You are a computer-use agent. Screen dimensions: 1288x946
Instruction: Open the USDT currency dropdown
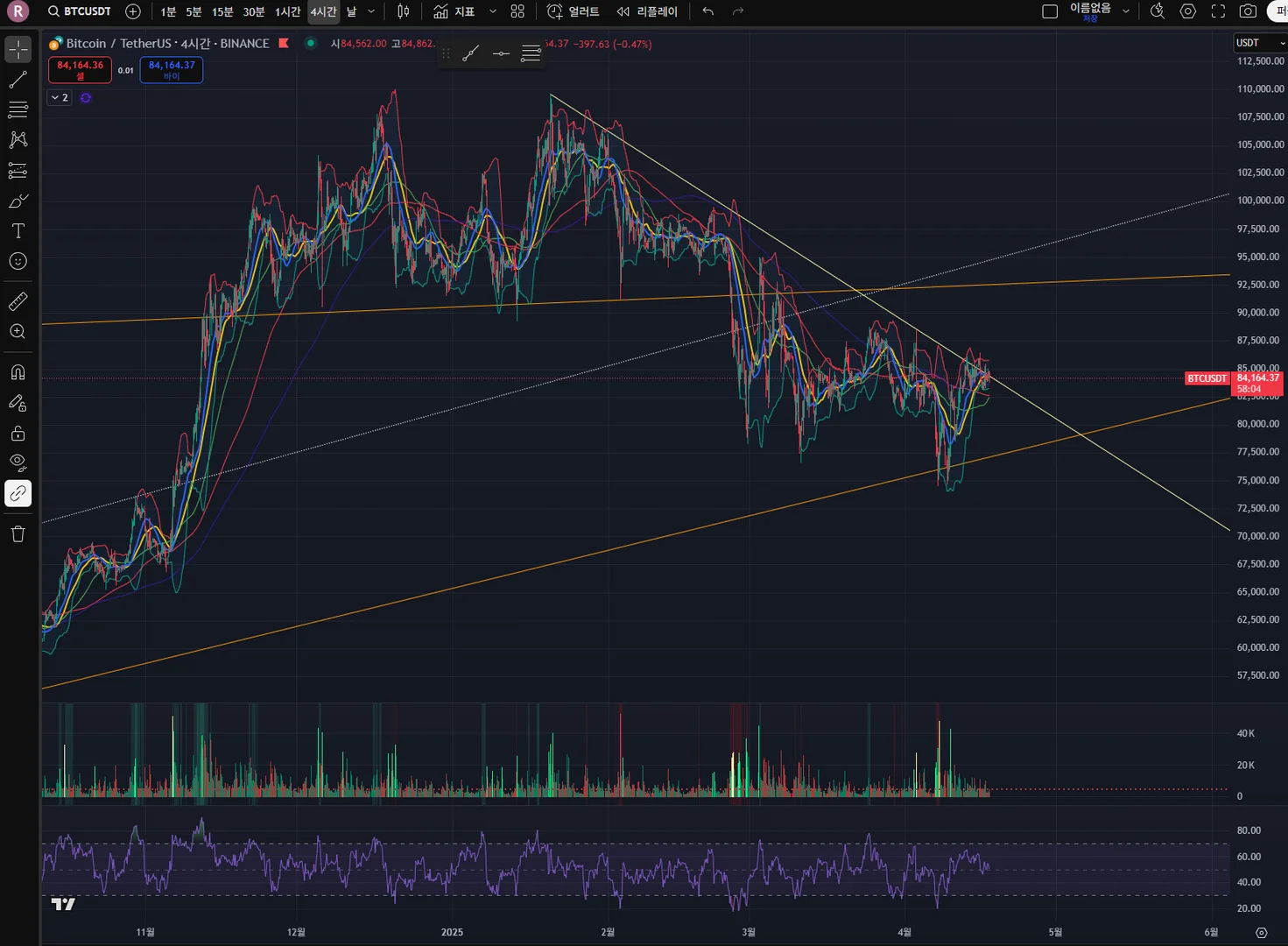[x=1260, y=43]
